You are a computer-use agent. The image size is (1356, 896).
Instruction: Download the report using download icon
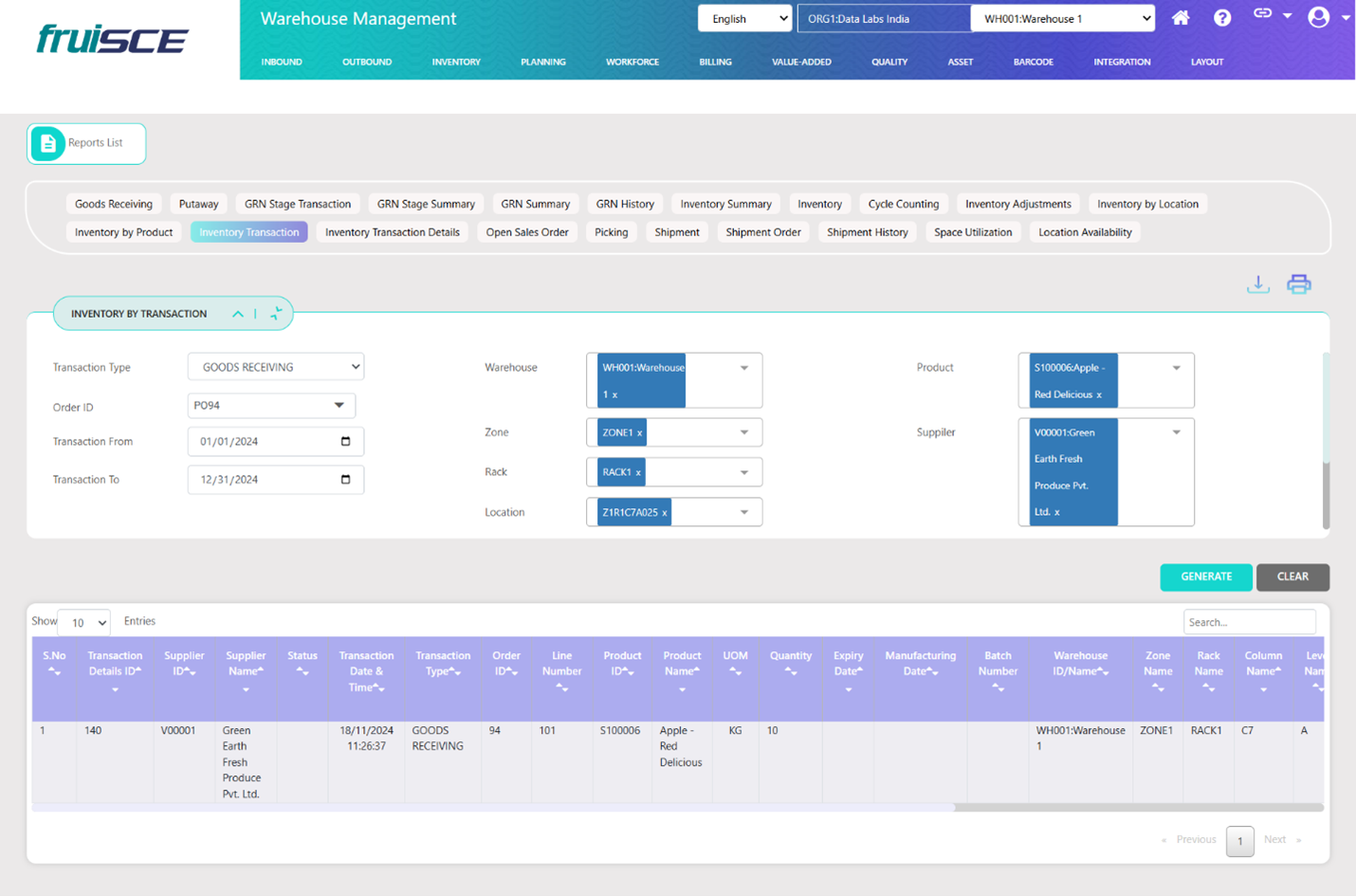[1257, 284]
